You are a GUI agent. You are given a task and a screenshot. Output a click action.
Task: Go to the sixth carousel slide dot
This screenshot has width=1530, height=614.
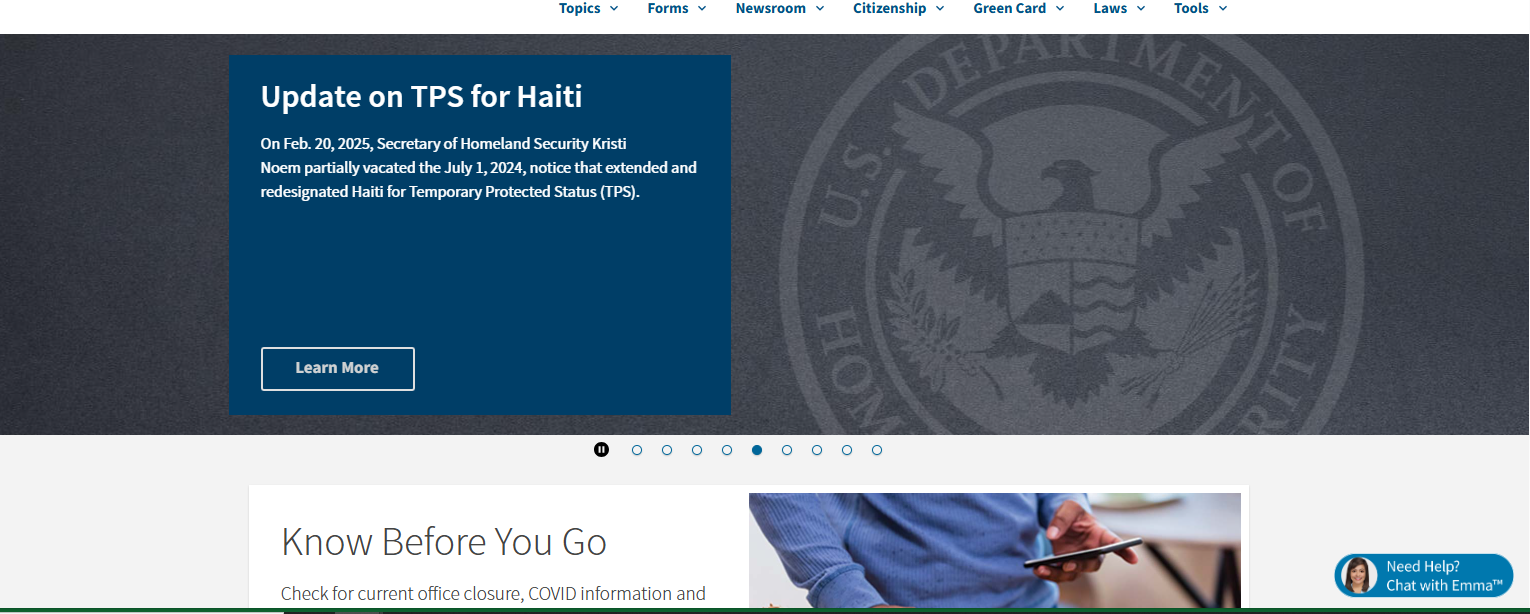point(787,450)
